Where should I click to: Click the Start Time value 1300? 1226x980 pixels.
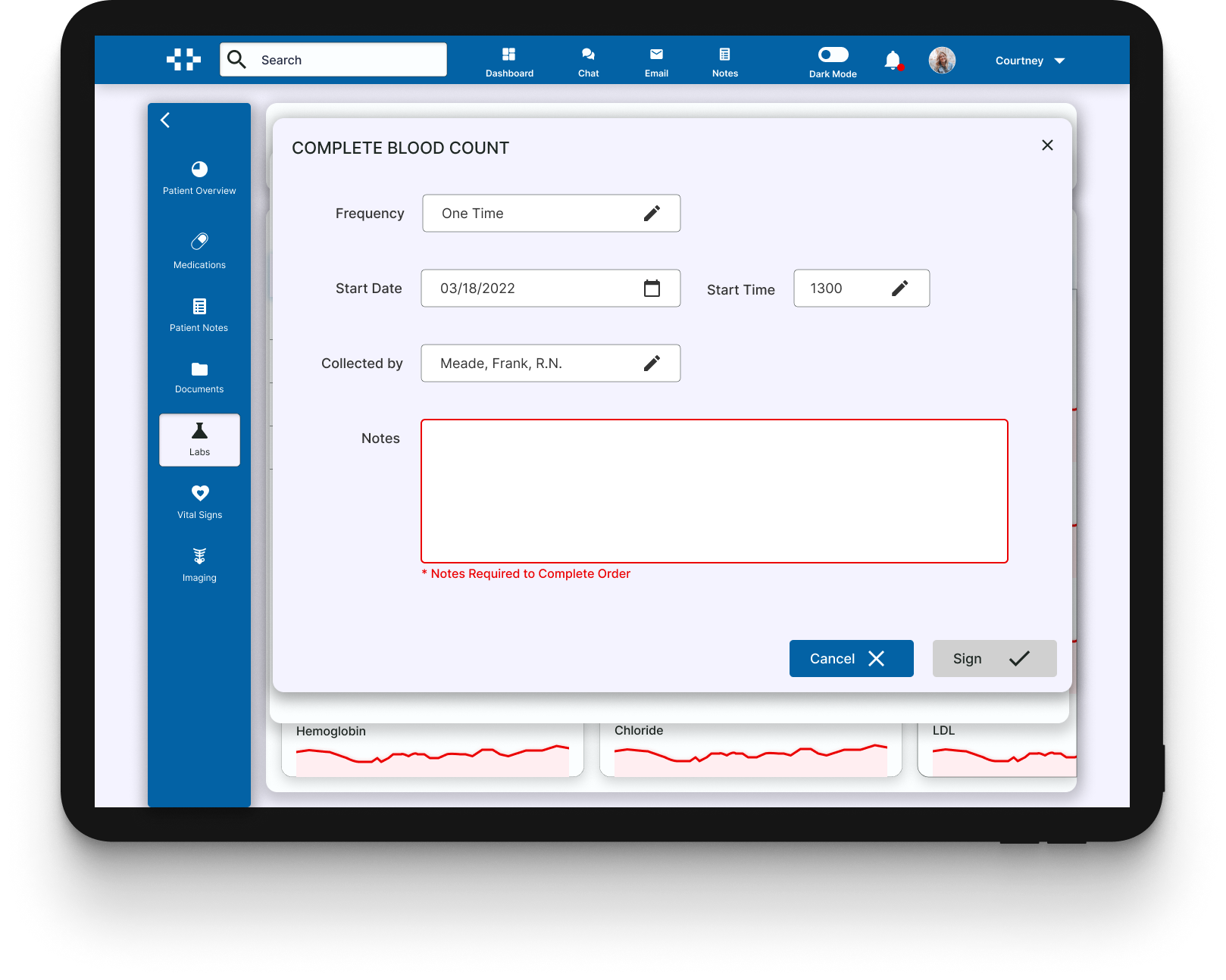[x=826, y=289]
